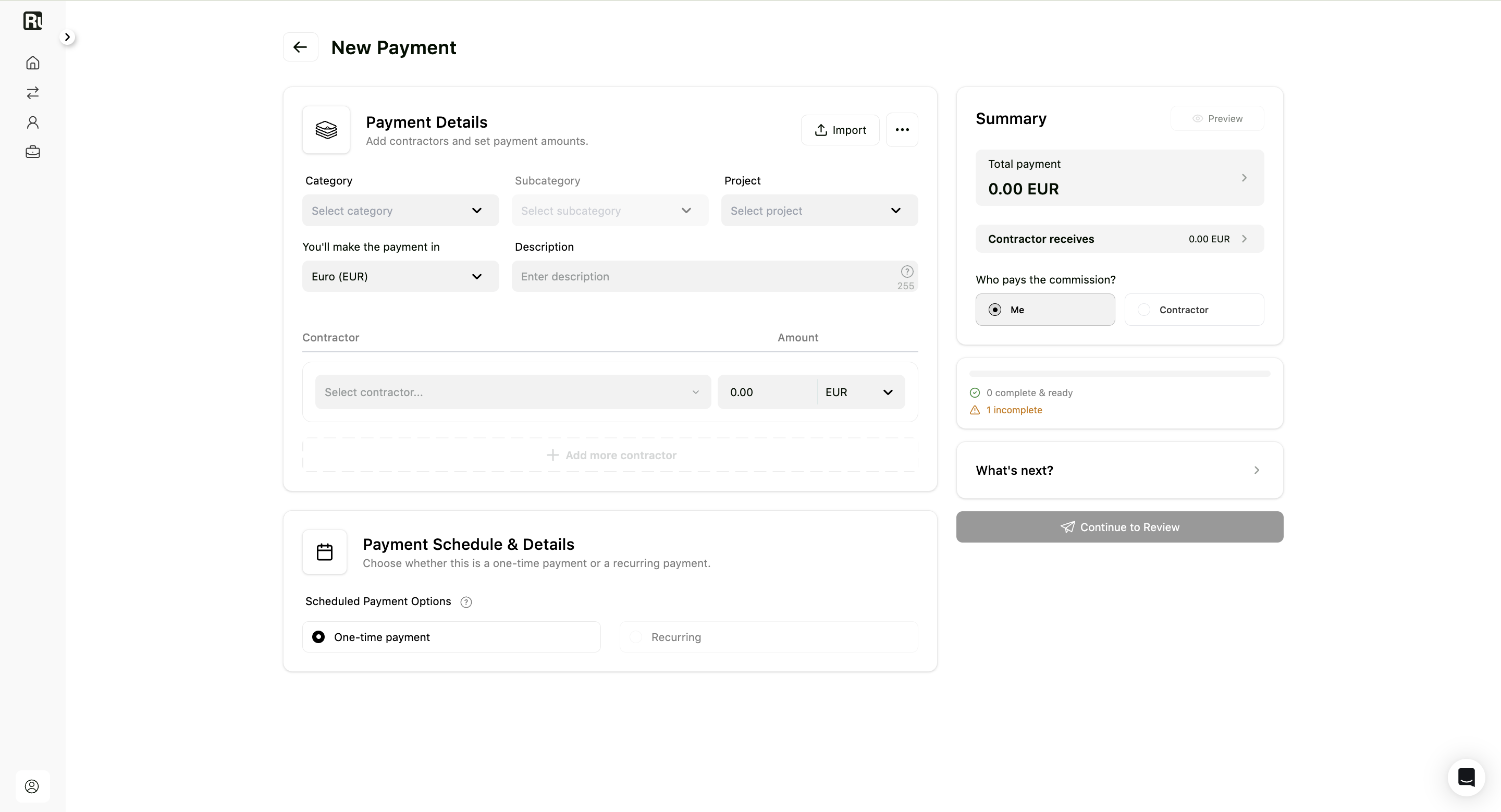
Task: Expand the sidebar with the arrow toggle
Action: (x=68, y=38)
